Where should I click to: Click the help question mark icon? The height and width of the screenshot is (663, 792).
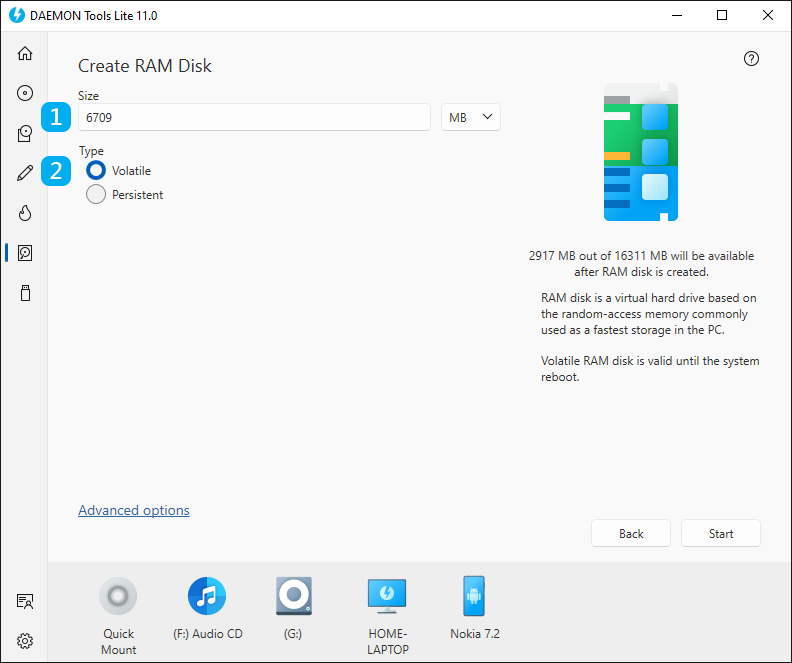pyautogui.click(x=751, y=59)
